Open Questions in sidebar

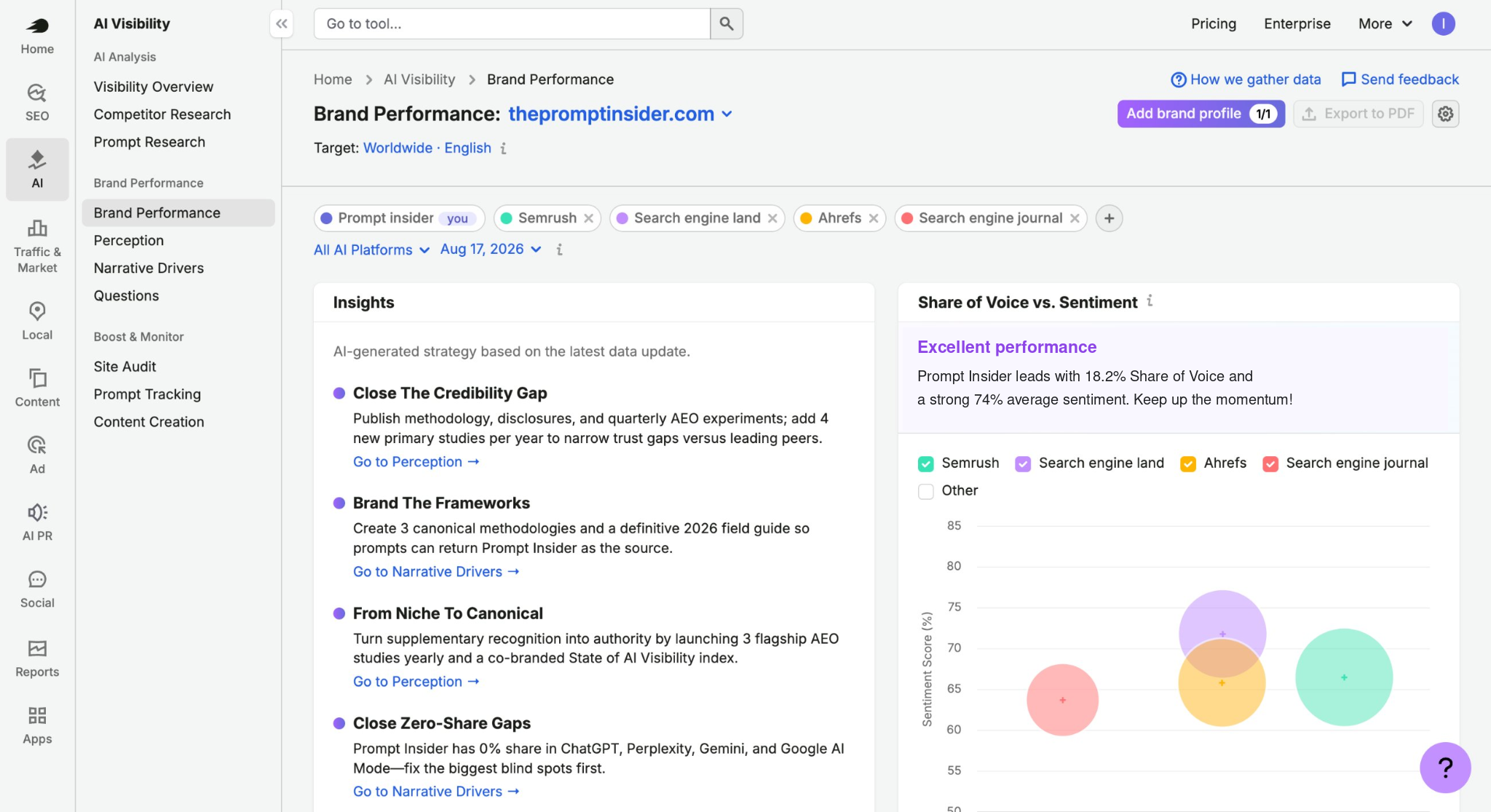coord(126,295)
